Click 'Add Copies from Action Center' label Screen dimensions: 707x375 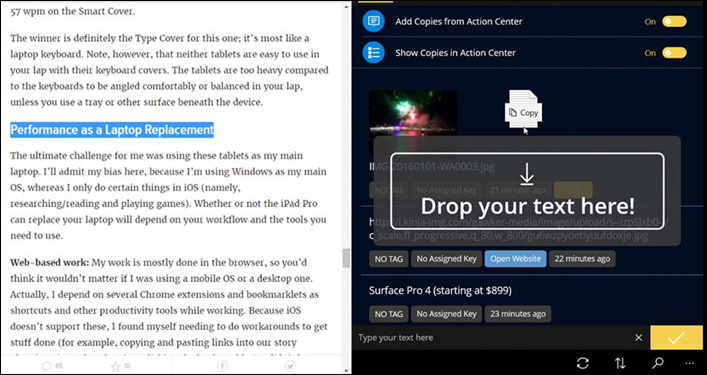coord(459,21)
